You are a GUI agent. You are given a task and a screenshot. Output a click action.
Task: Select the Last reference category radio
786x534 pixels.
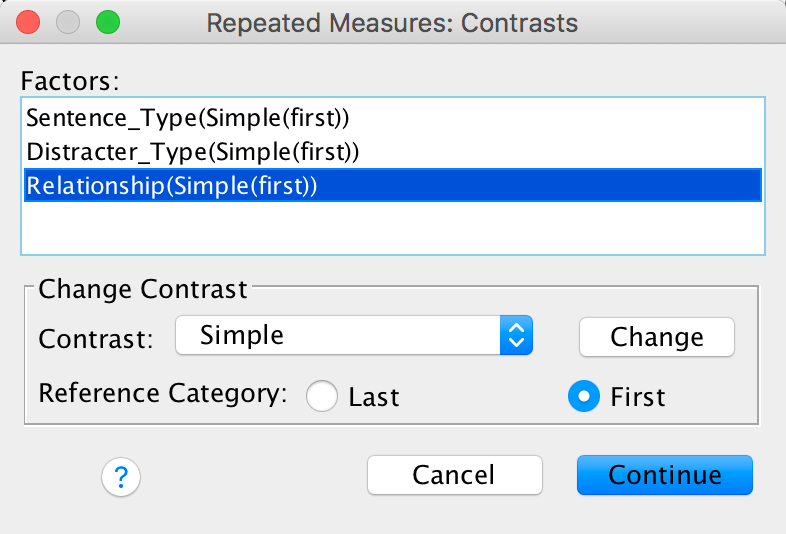click(322, 397)
